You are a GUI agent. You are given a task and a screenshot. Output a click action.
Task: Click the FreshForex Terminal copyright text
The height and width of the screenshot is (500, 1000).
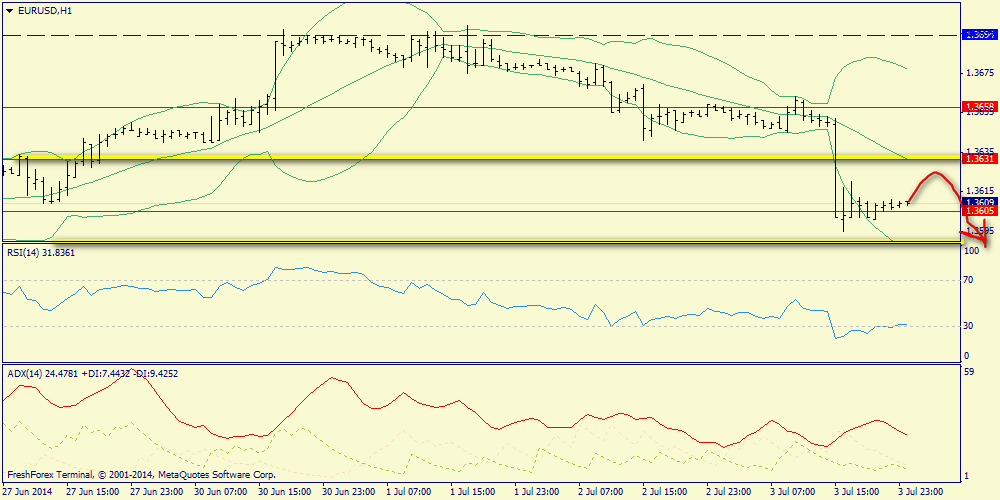pyautogui.click(x=142, y=475)
